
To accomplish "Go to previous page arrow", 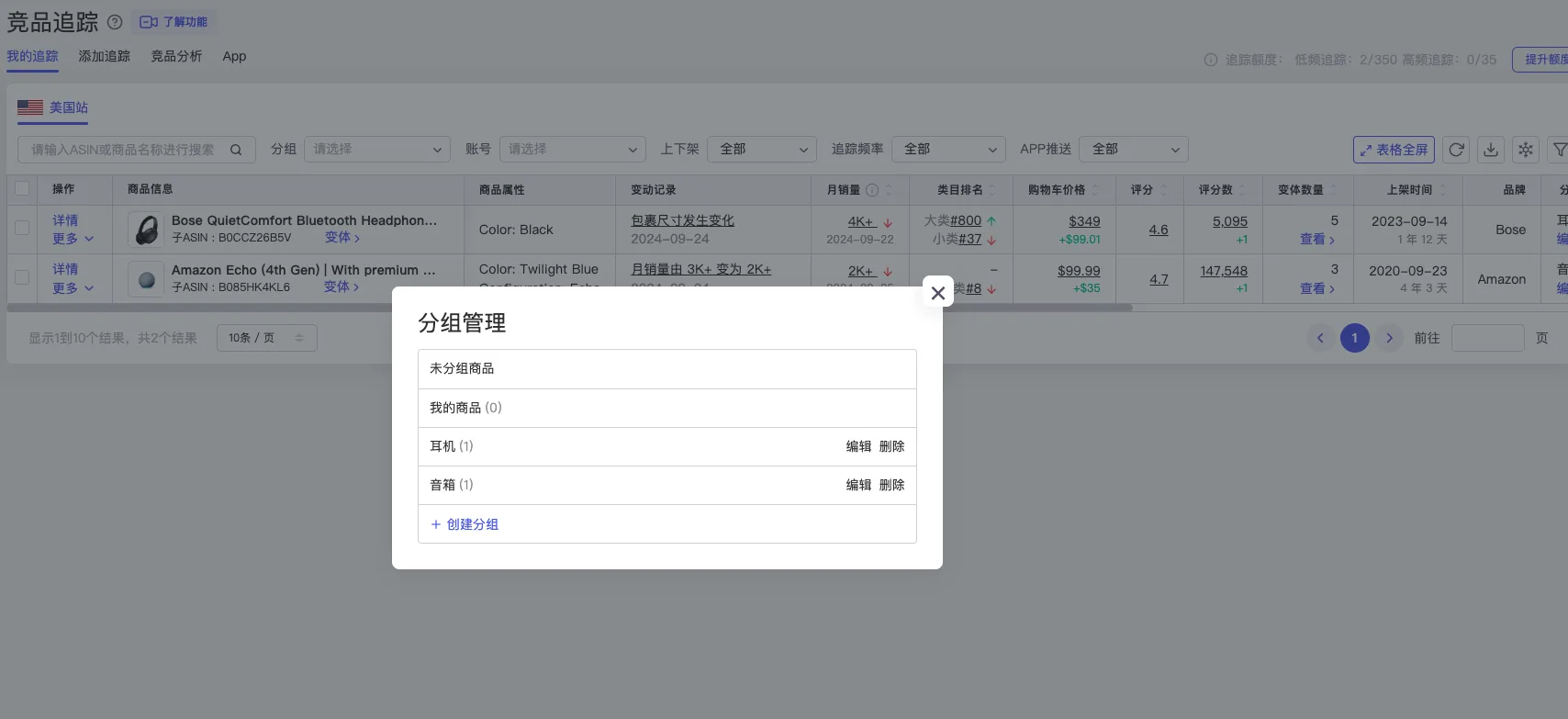I will [x=1320, y=338].
